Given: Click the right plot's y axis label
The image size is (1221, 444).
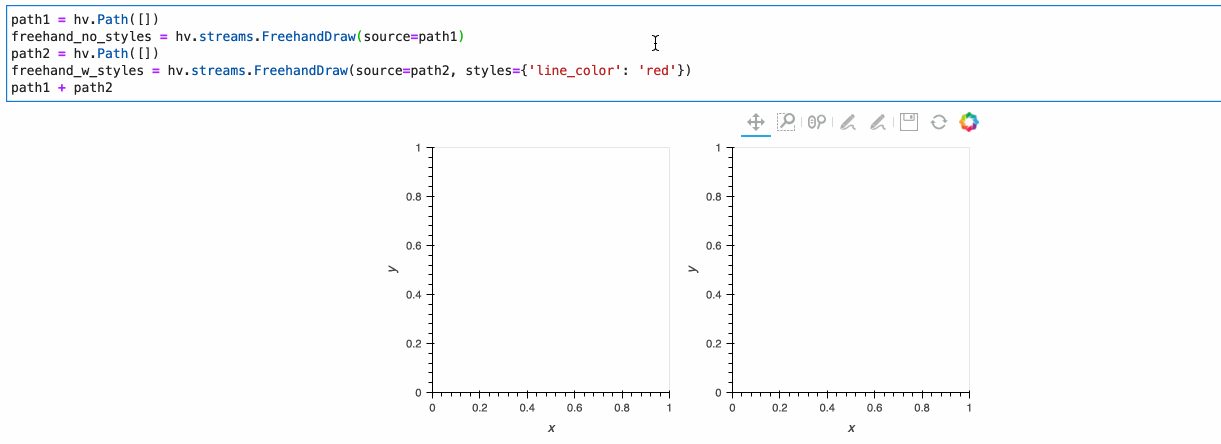Looking at the screenshot, I should click(693, 269).
